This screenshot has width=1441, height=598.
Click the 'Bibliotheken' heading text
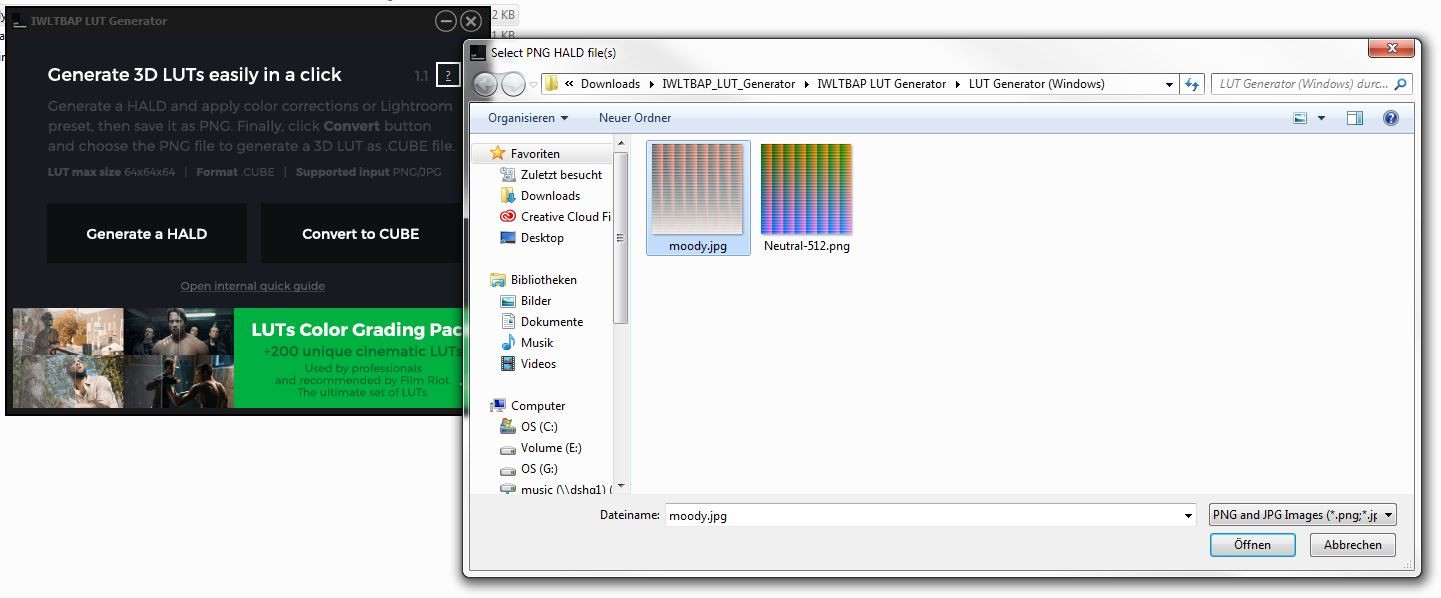pos(543,280)
